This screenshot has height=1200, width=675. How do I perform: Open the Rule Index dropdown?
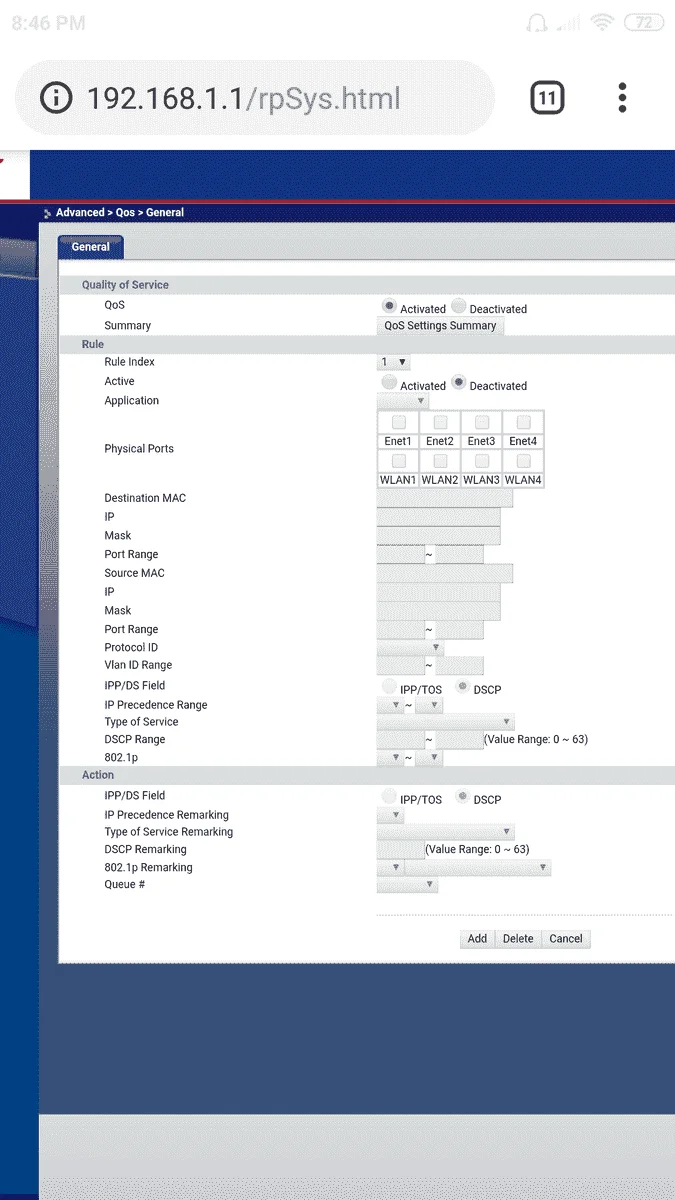coord(394,362)
